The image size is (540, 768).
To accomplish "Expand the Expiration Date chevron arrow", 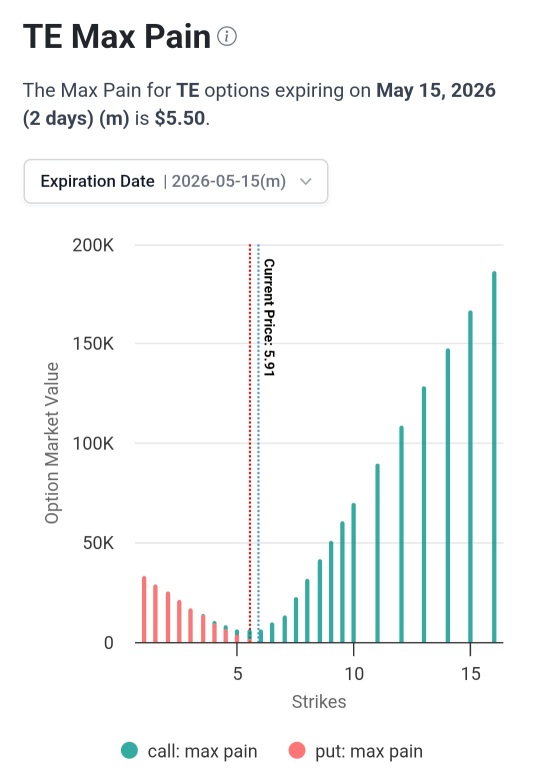I will coord(306,182).
